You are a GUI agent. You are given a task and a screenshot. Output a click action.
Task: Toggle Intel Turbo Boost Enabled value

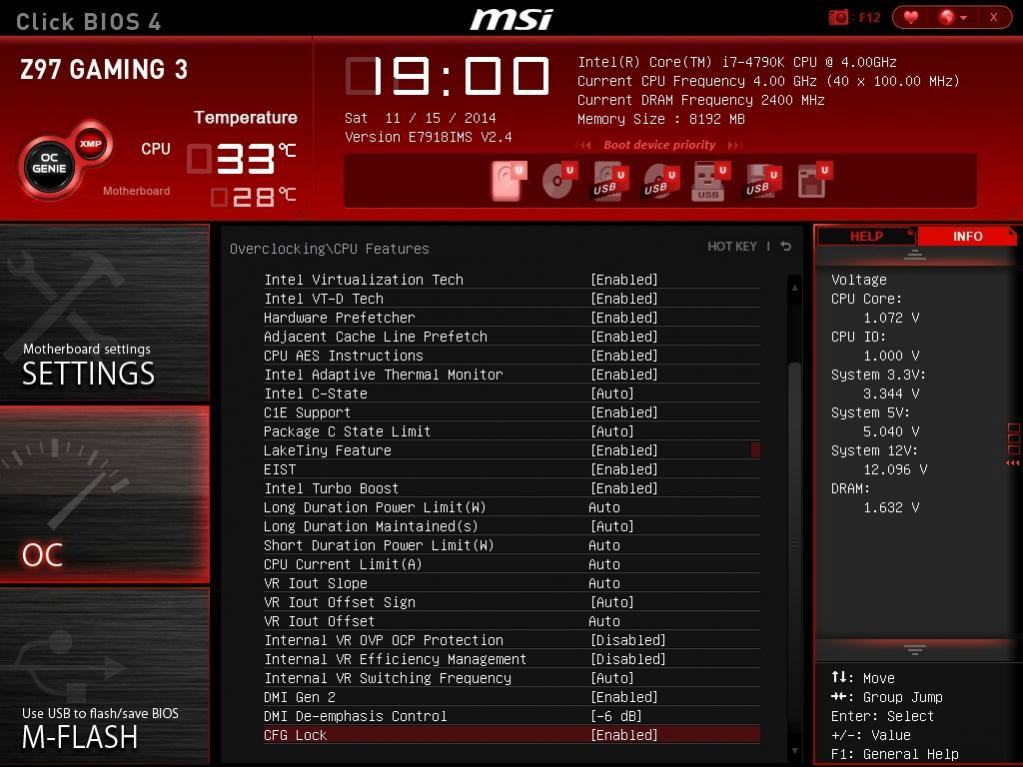pos(624,489)
